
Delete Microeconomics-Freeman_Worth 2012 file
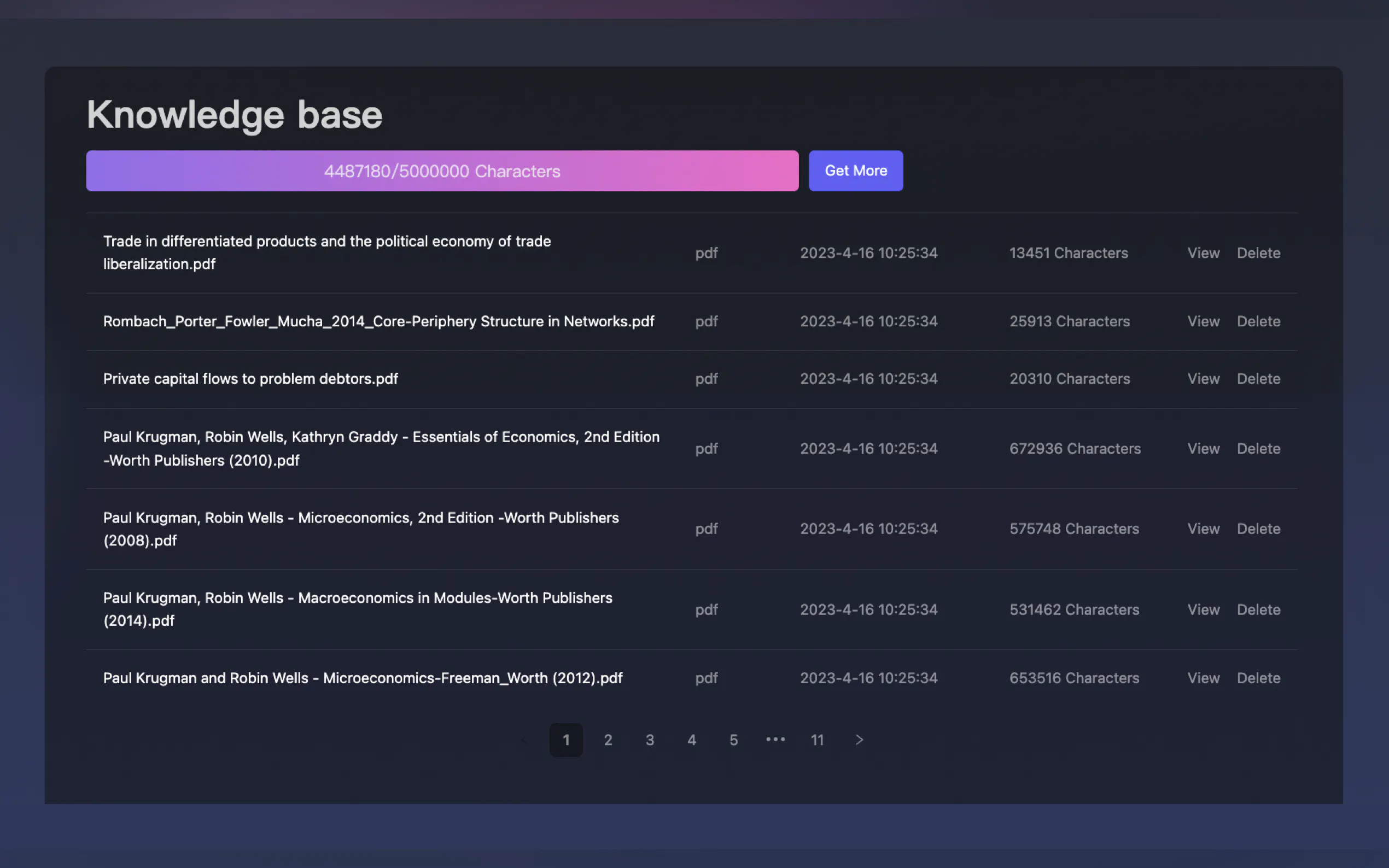(1258, 677)
